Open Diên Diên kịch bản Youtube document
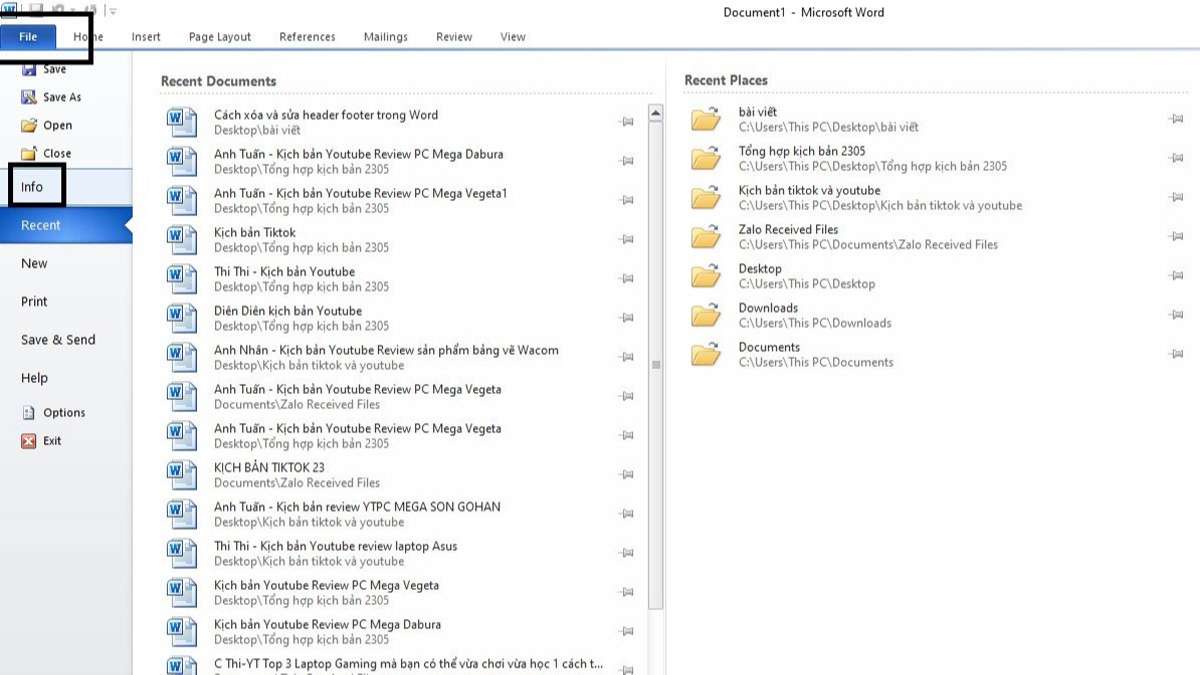1200x675 pixels. [x=288, y=311]
